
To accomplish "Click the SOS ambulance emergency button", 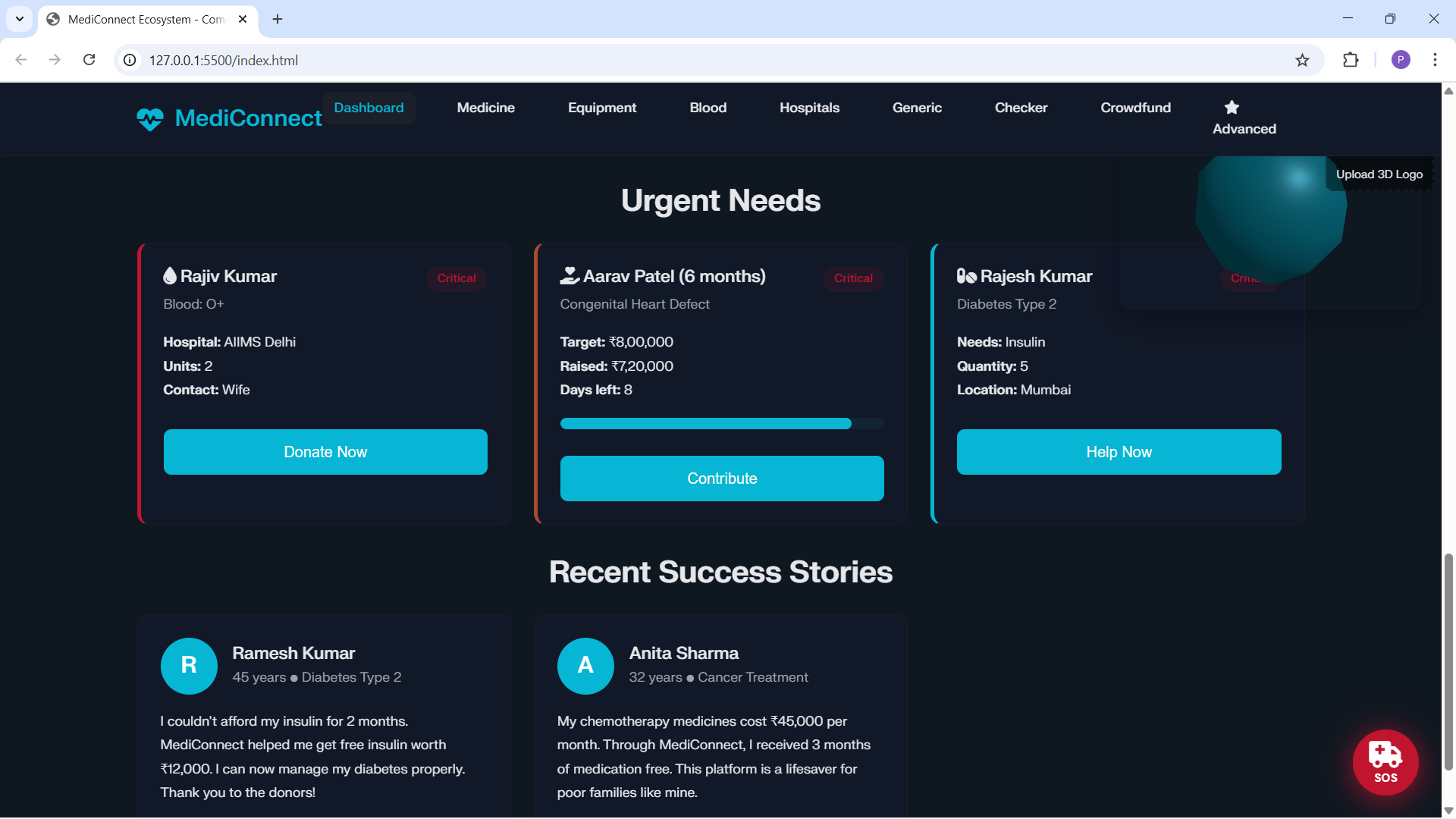I will pos(1385,762).
